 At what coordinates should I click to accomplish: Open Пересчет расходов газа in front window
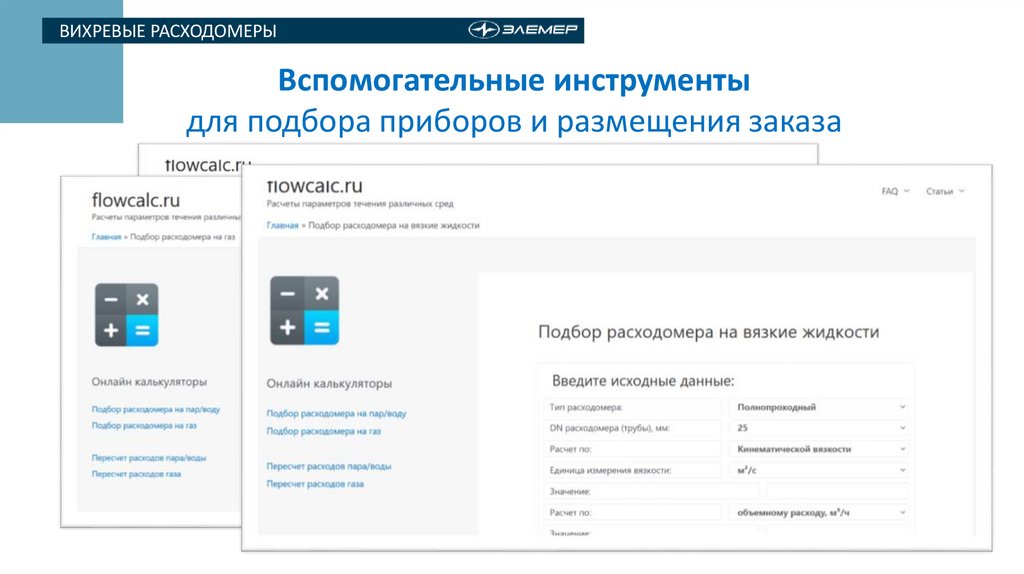(x=315, y=484)
